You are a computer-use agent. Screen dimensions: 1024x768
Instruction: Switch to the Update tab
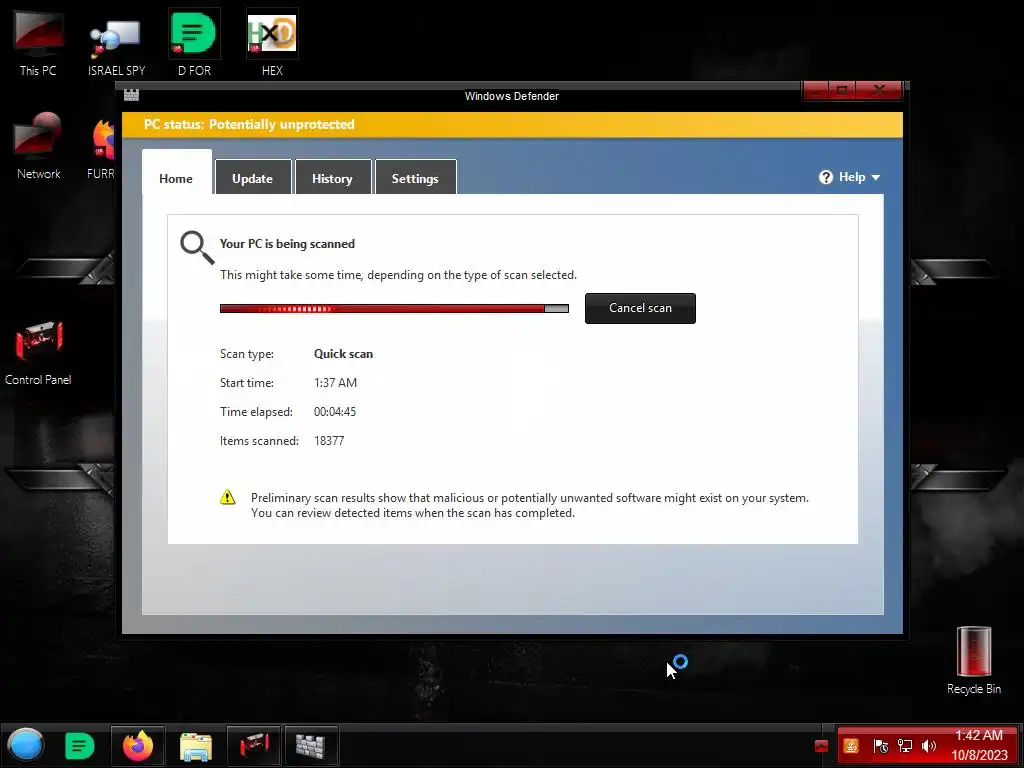253,178
